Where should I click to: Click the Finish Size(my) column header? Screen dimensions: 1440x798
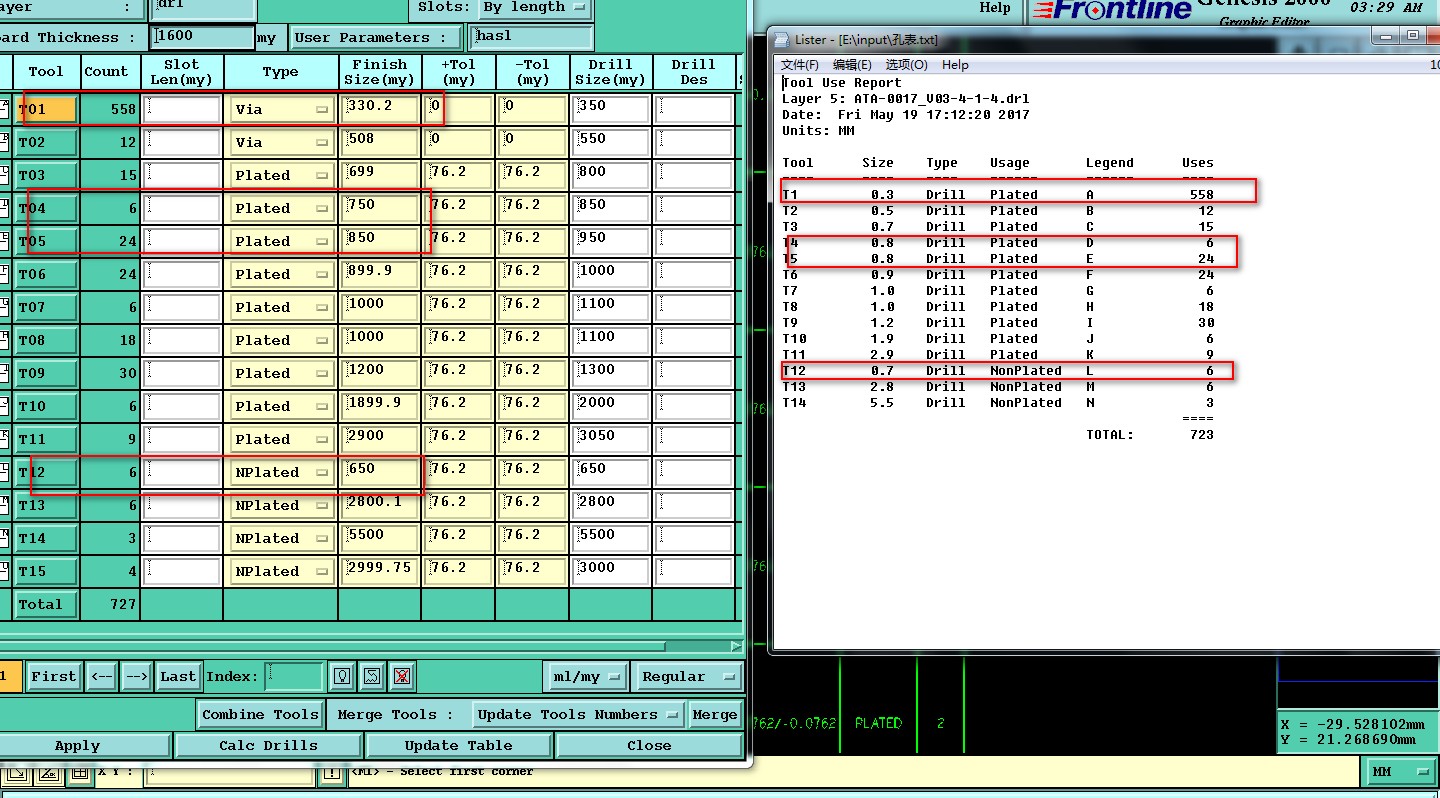click(381, 72)
